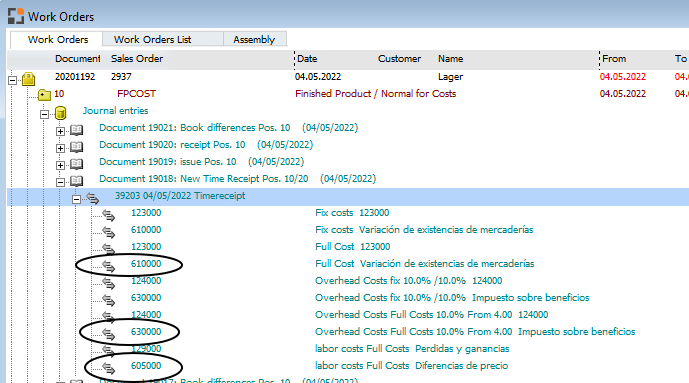
Task: Select account 630000 in the Overhead Full Costs row
Action: [x=146, y=332]
